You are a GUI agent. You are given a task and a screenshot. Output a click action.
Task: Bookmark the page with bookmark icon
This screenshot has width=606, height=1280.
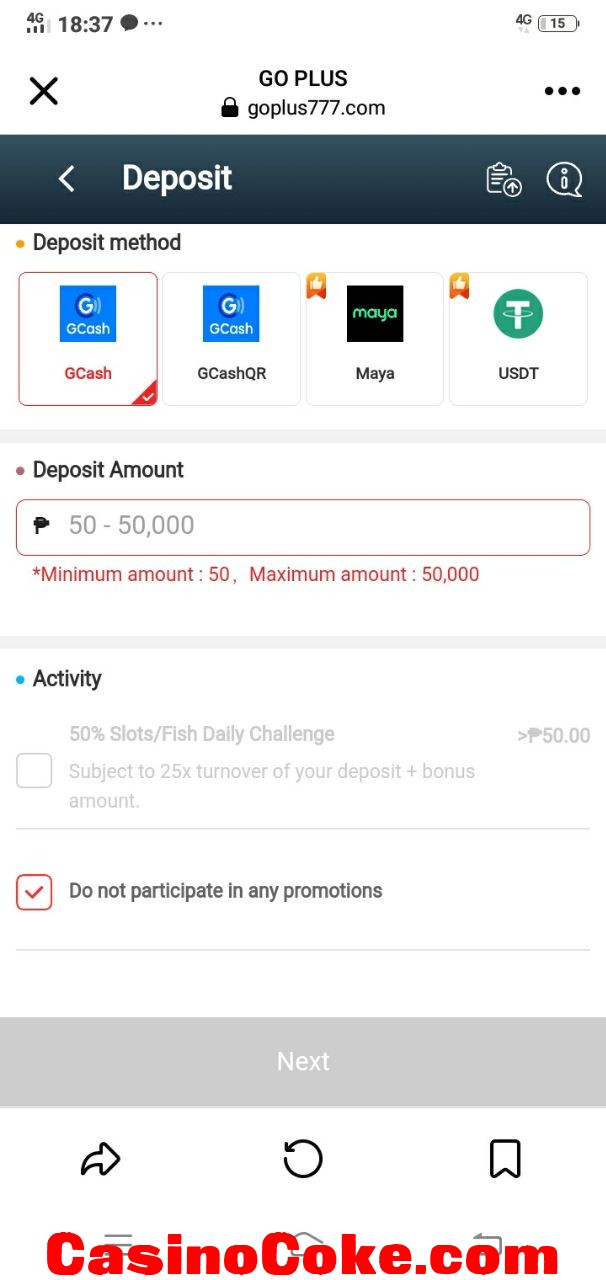505,1159
